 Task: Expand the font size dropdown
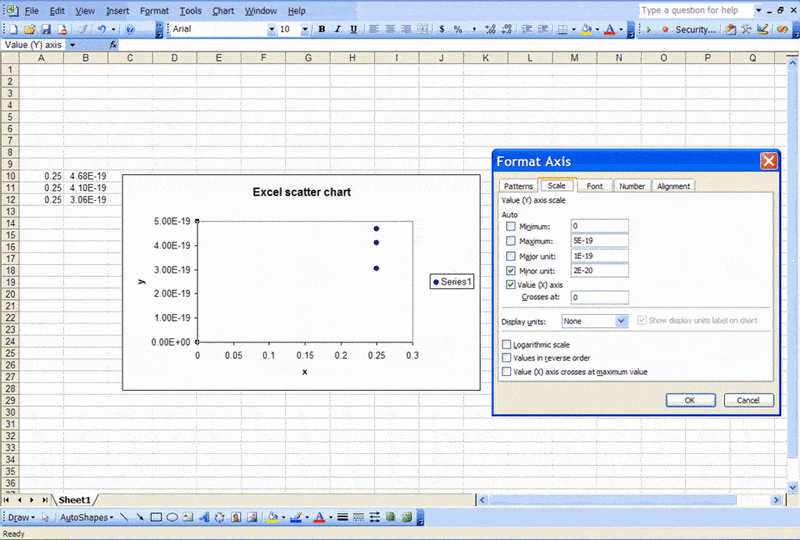pos(304,30)
